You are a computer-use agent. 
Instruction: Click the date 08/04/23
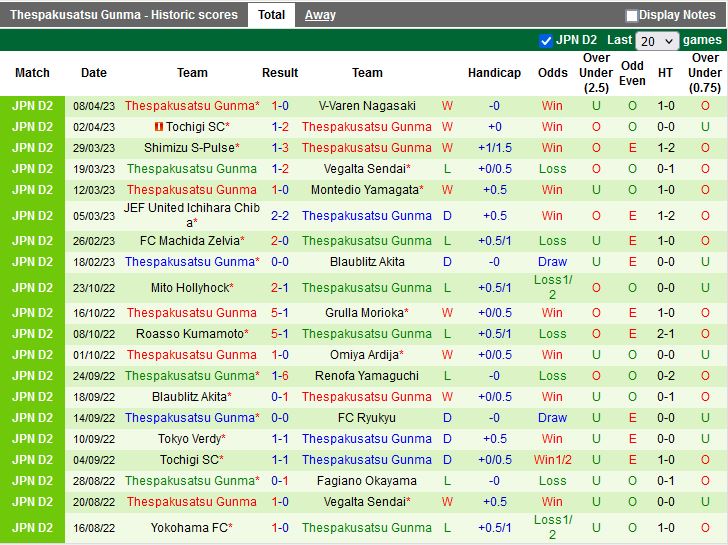[x=94, y=106]
